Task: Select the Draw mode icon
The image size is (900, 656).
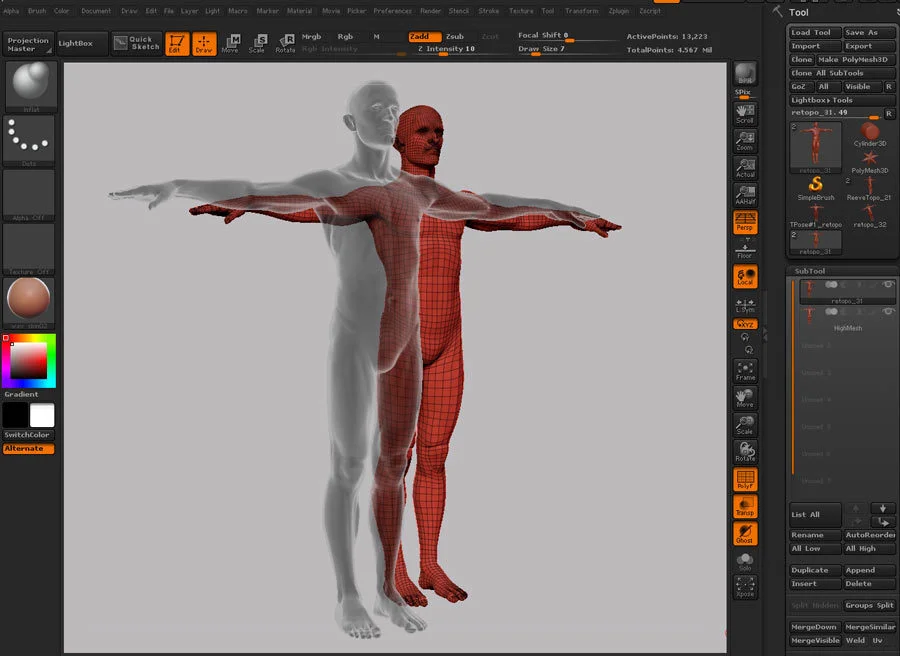Action: (204, 43)
